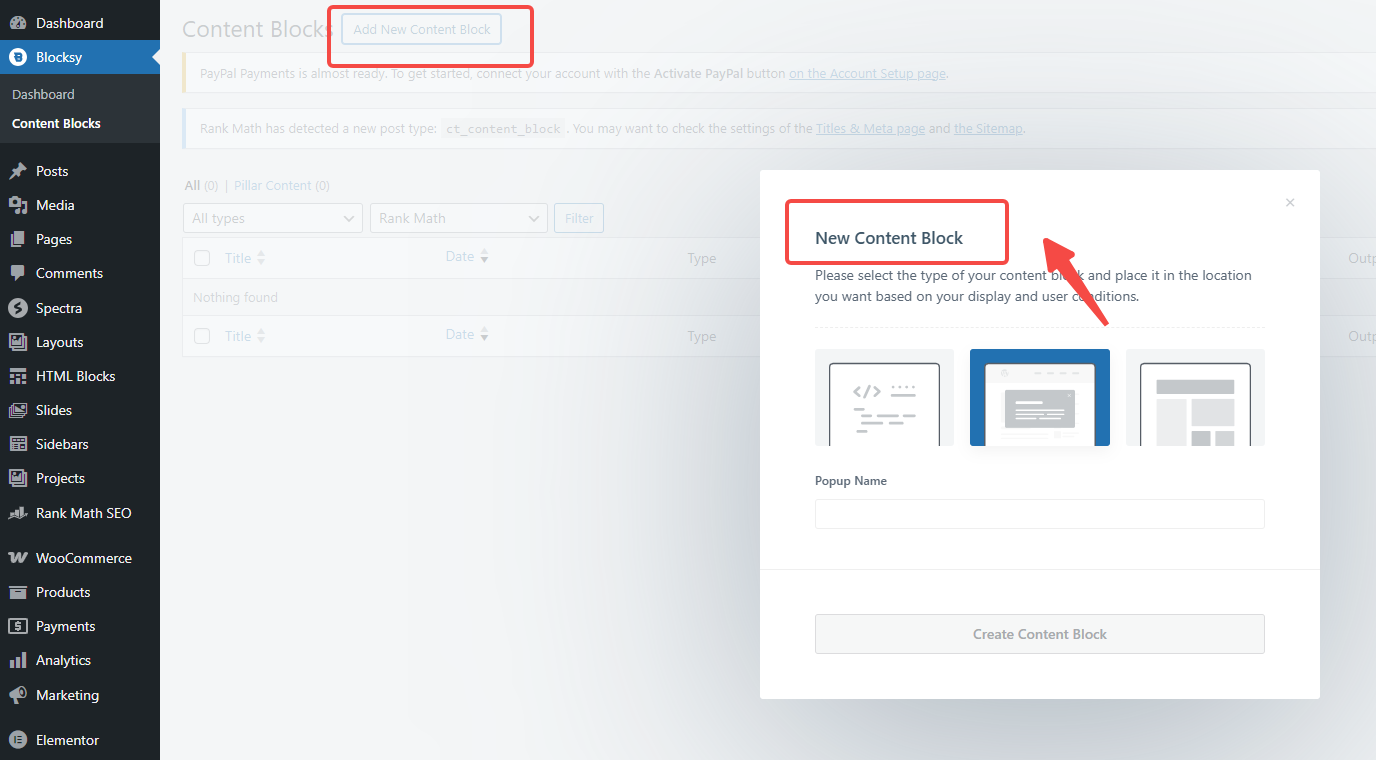
Task: Open Content Blocks submenu item
Action: click(56, 123)
